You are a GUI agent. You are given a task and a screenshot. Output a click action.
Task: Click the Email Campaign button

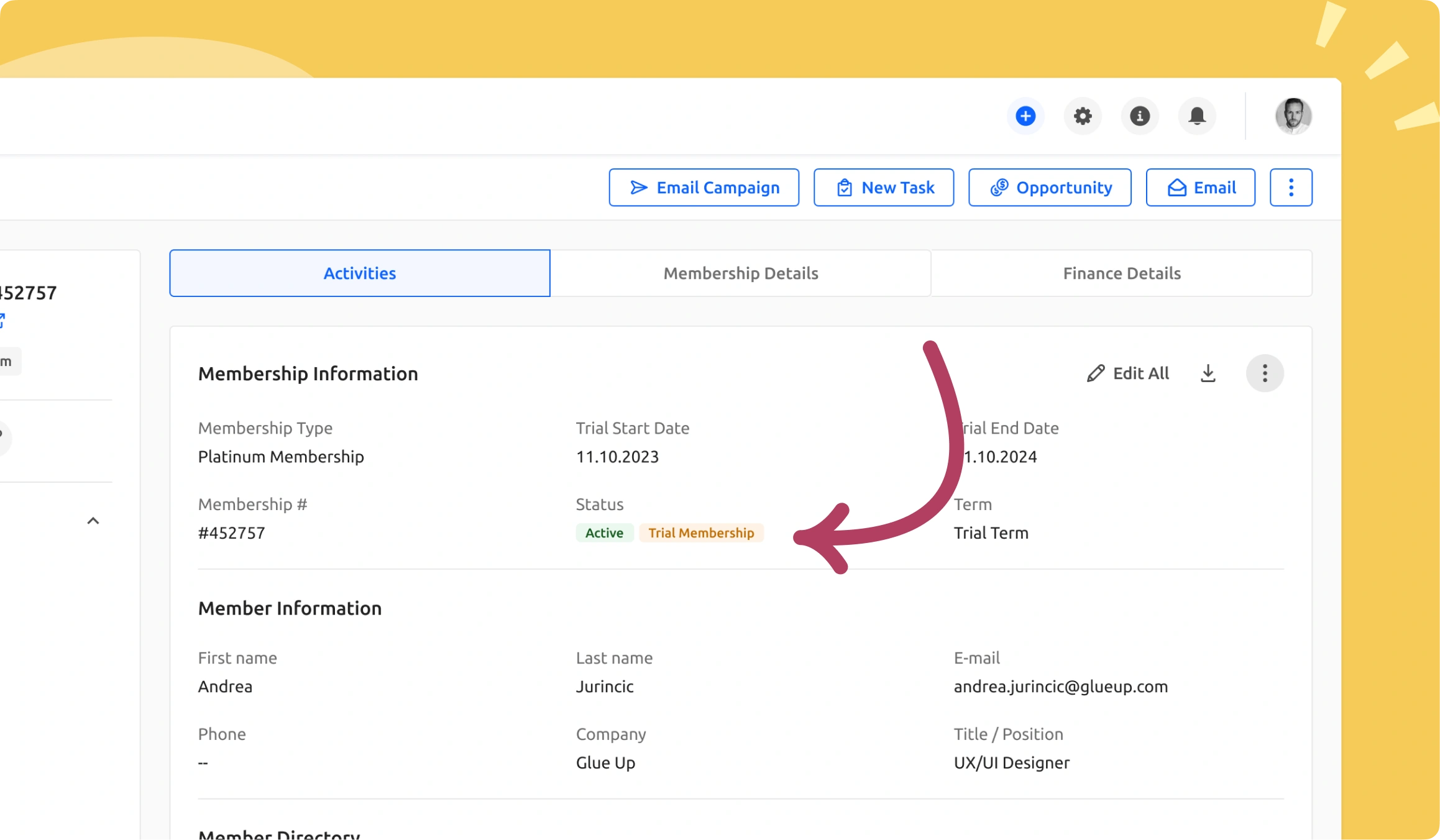pyautogui.click(x=704, y=188)
